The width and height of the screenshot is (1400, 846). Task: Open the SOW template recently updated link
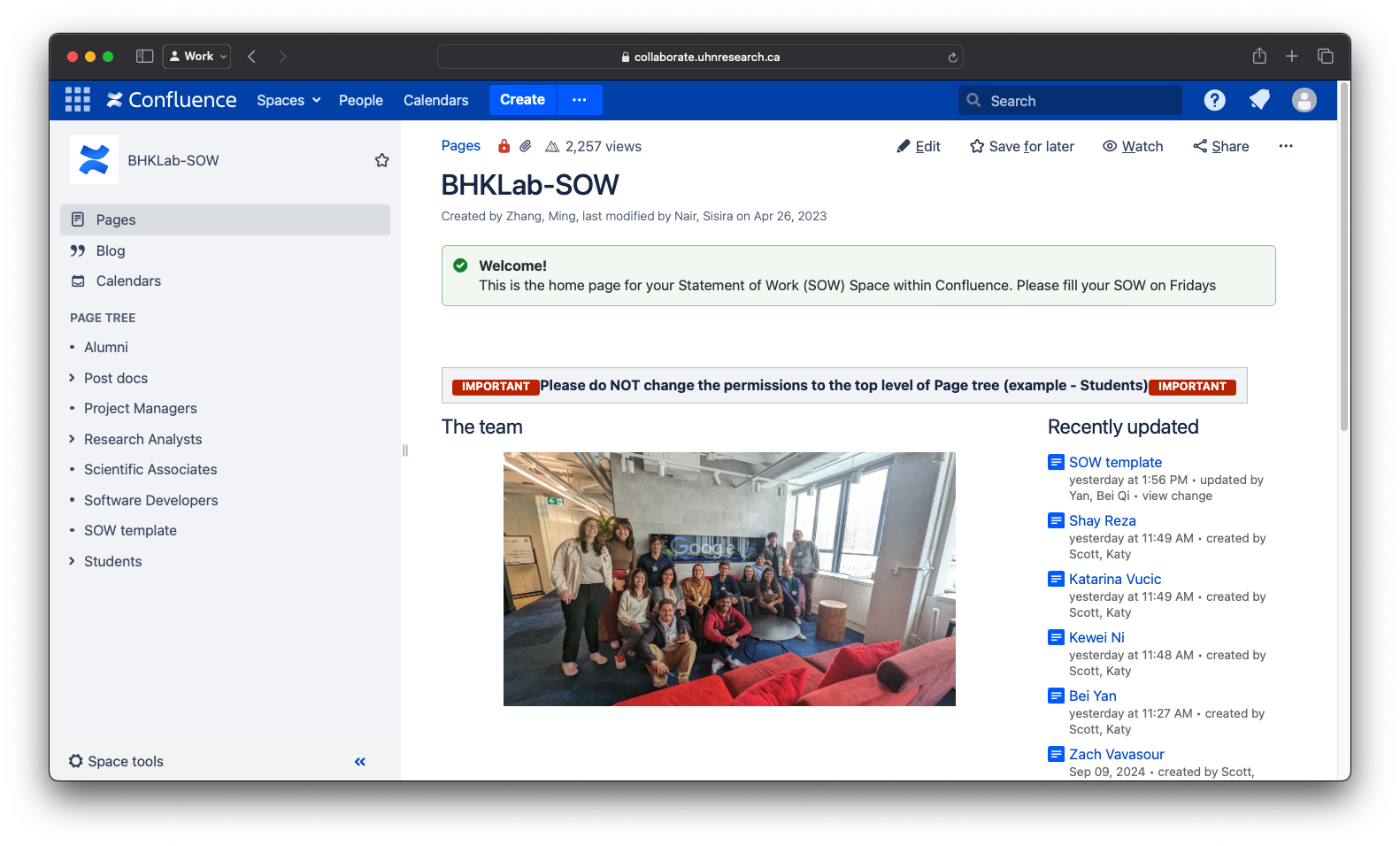[x=1115, y=462]
